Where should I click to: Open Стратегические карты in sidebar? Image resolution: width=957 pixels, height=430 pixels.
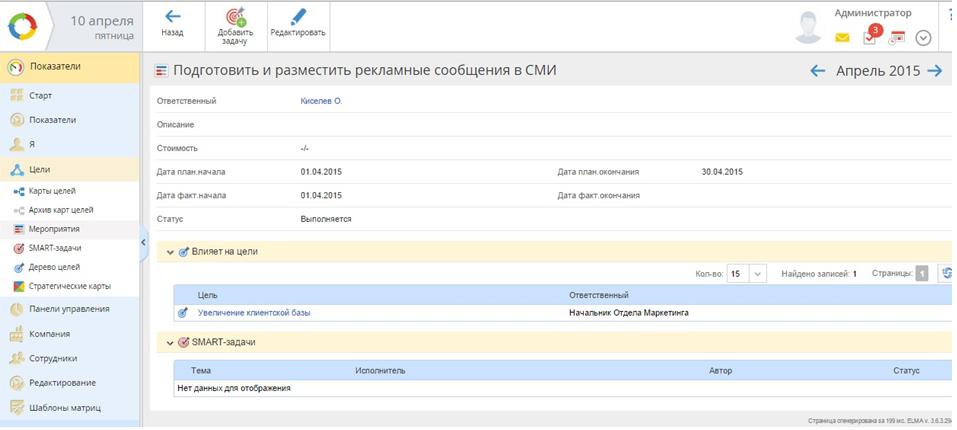[68, 286]
